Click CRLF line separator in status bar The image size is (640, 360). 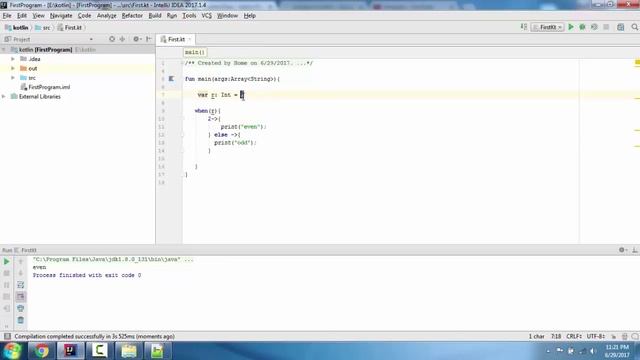(x=574, y=336)
